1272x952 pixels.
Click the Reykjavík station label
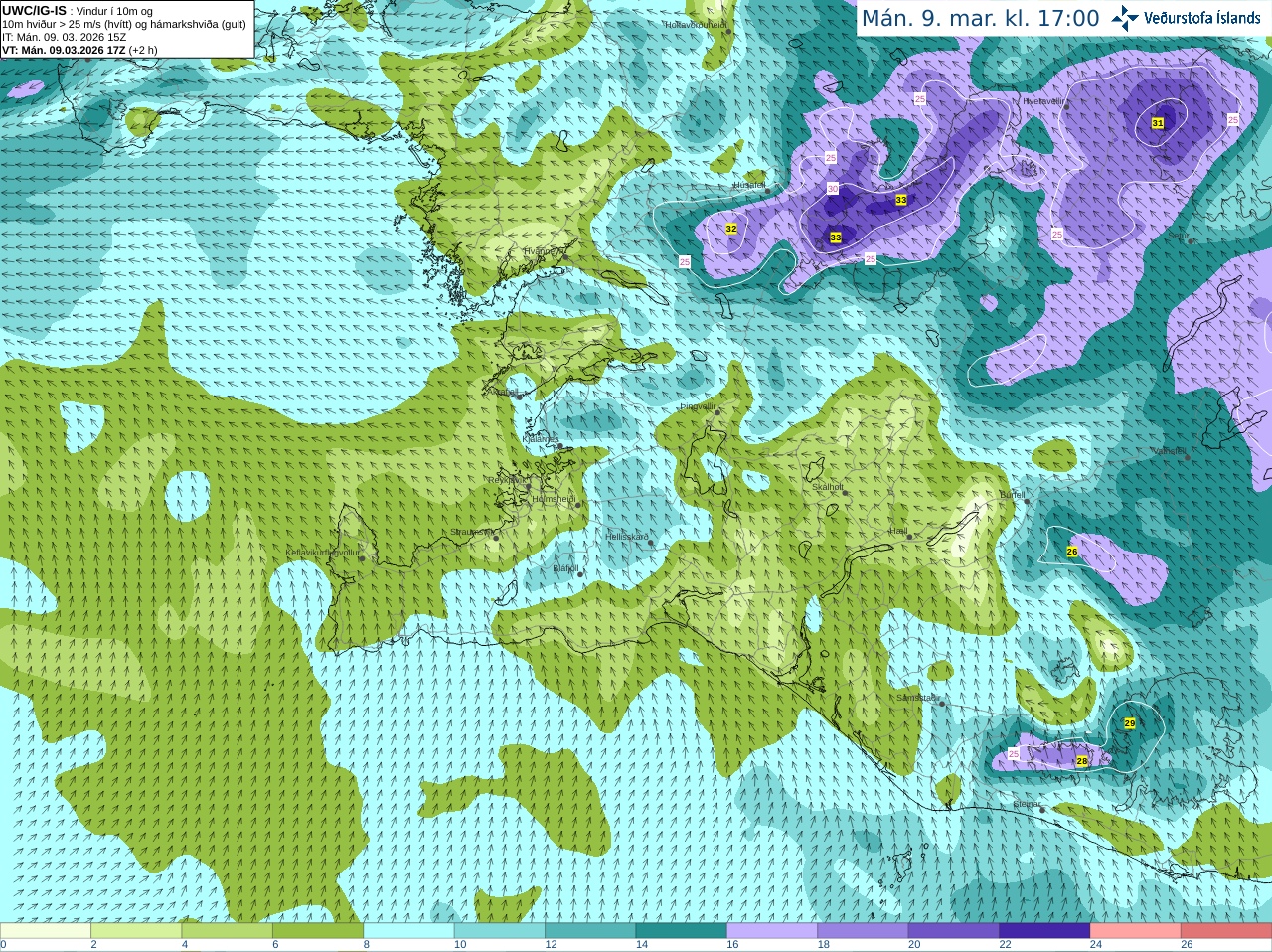(506, 480)
